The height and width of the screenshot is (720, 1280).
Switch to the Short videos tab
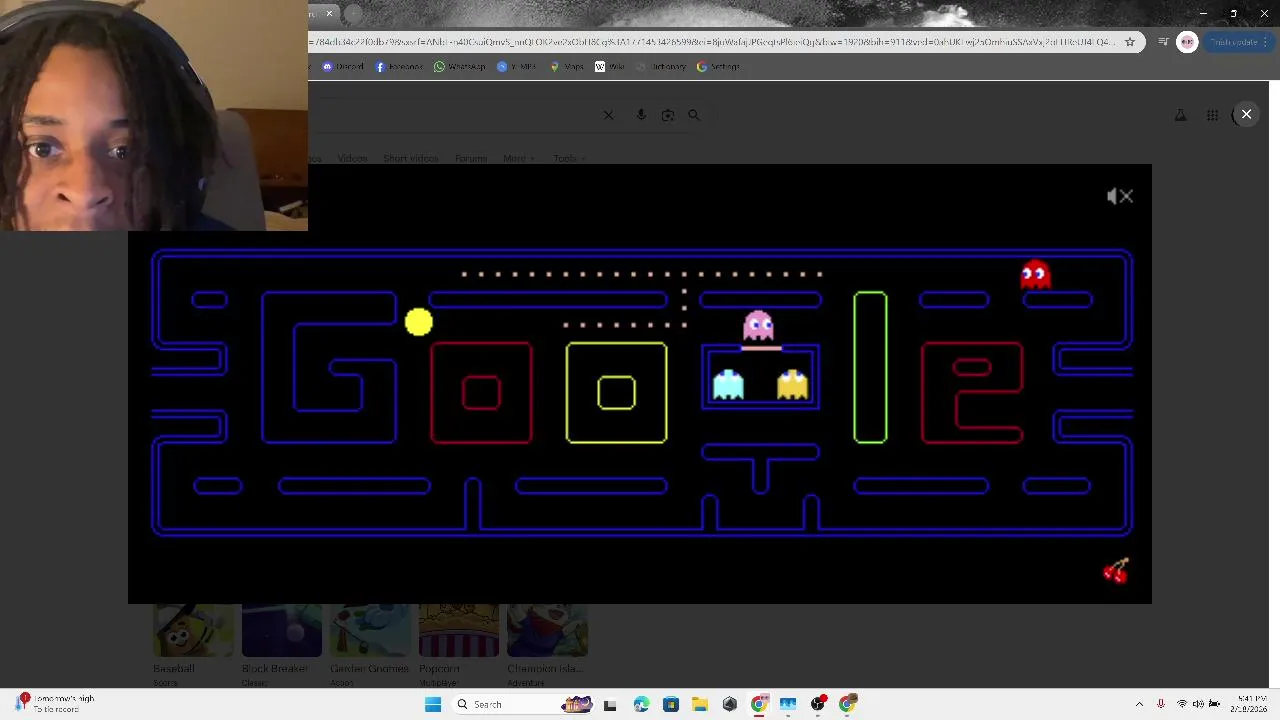(x=410, y=158)
